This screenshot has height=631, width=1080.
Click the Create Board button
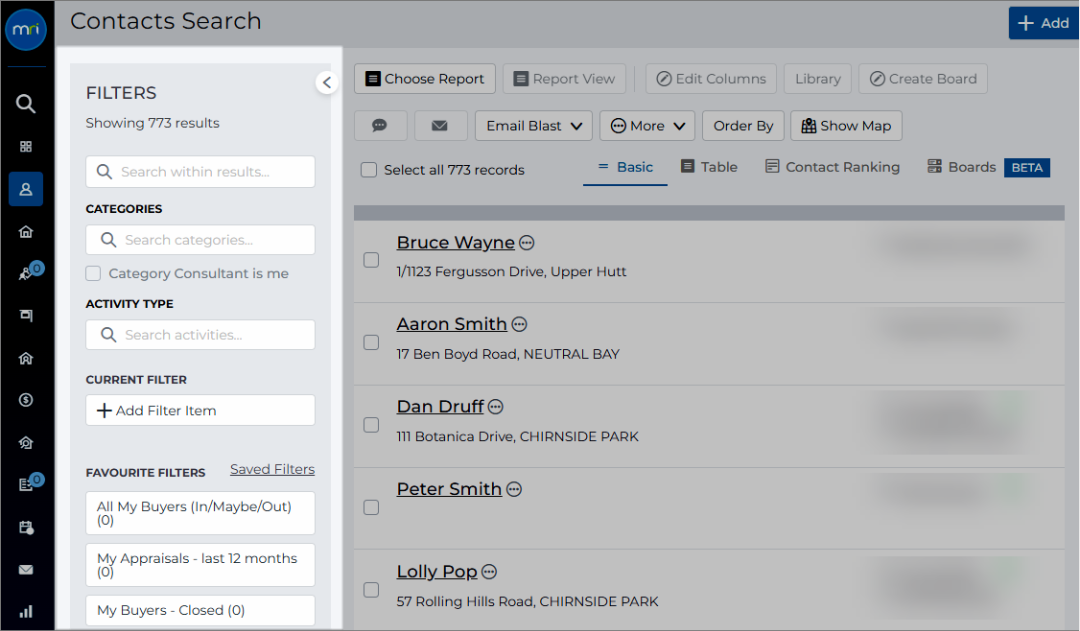point(923,79)
